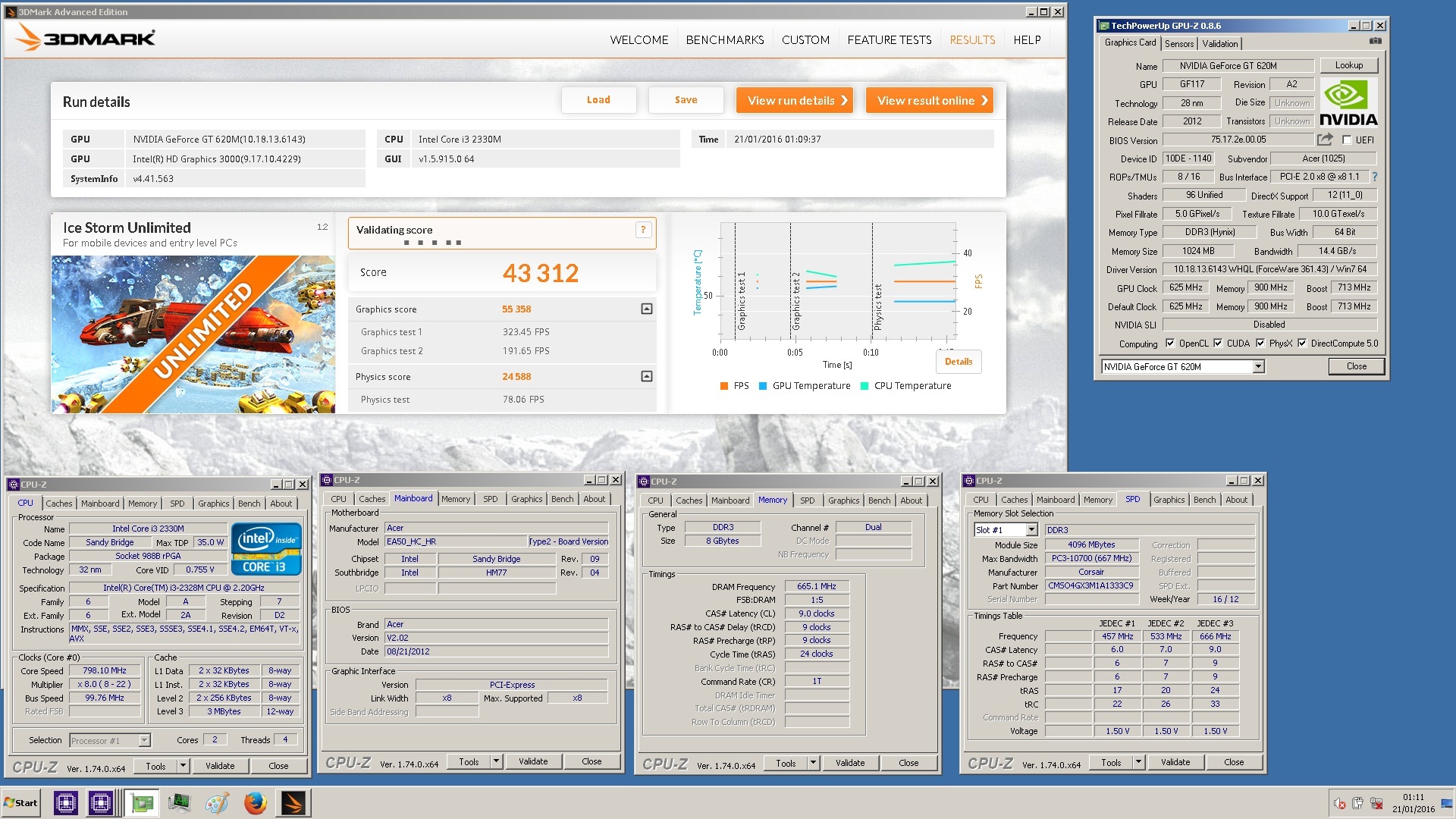Click the clock in the system tray

[1413, 803]
